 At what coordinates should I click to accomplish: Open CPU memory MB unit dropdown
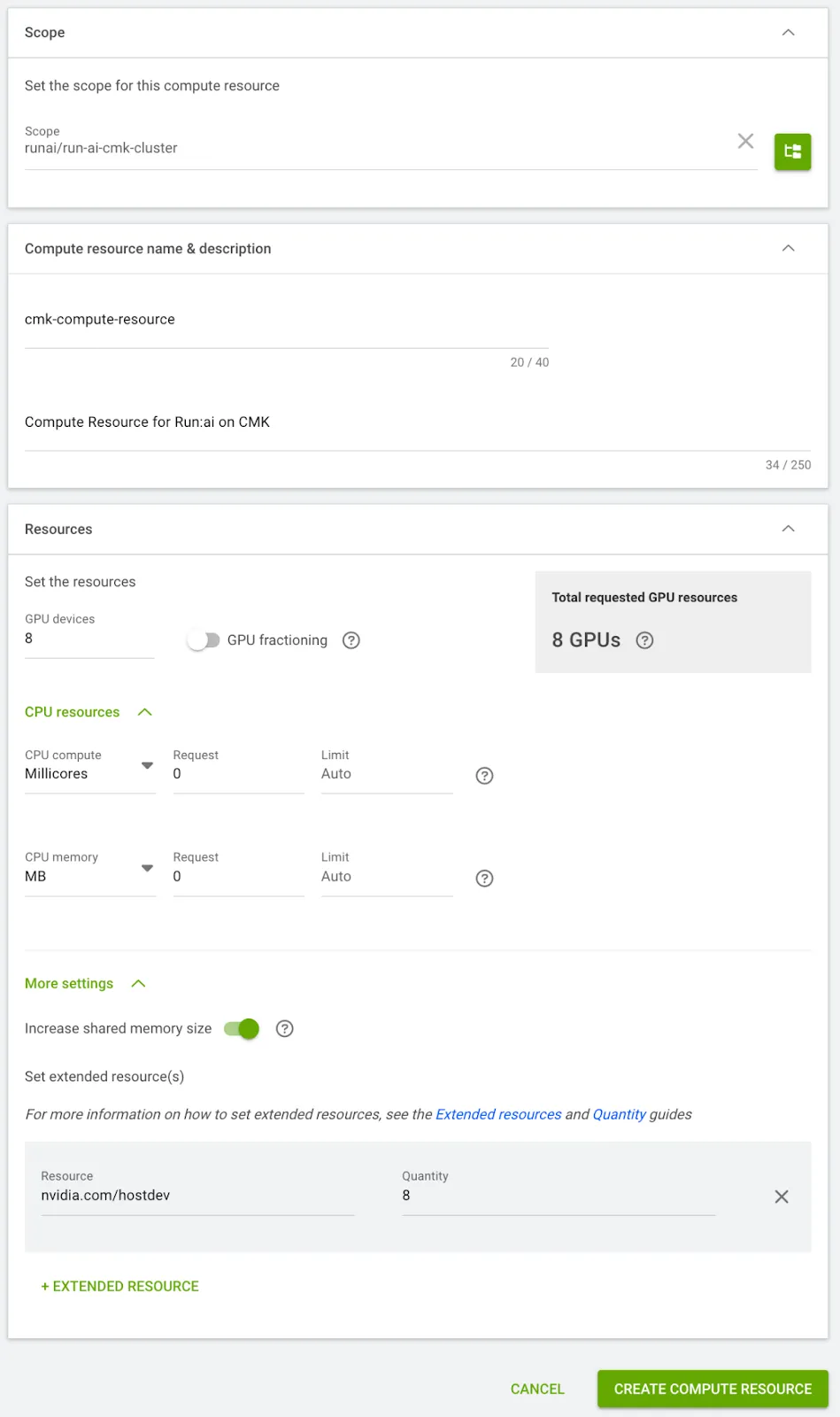click(90, 876)
